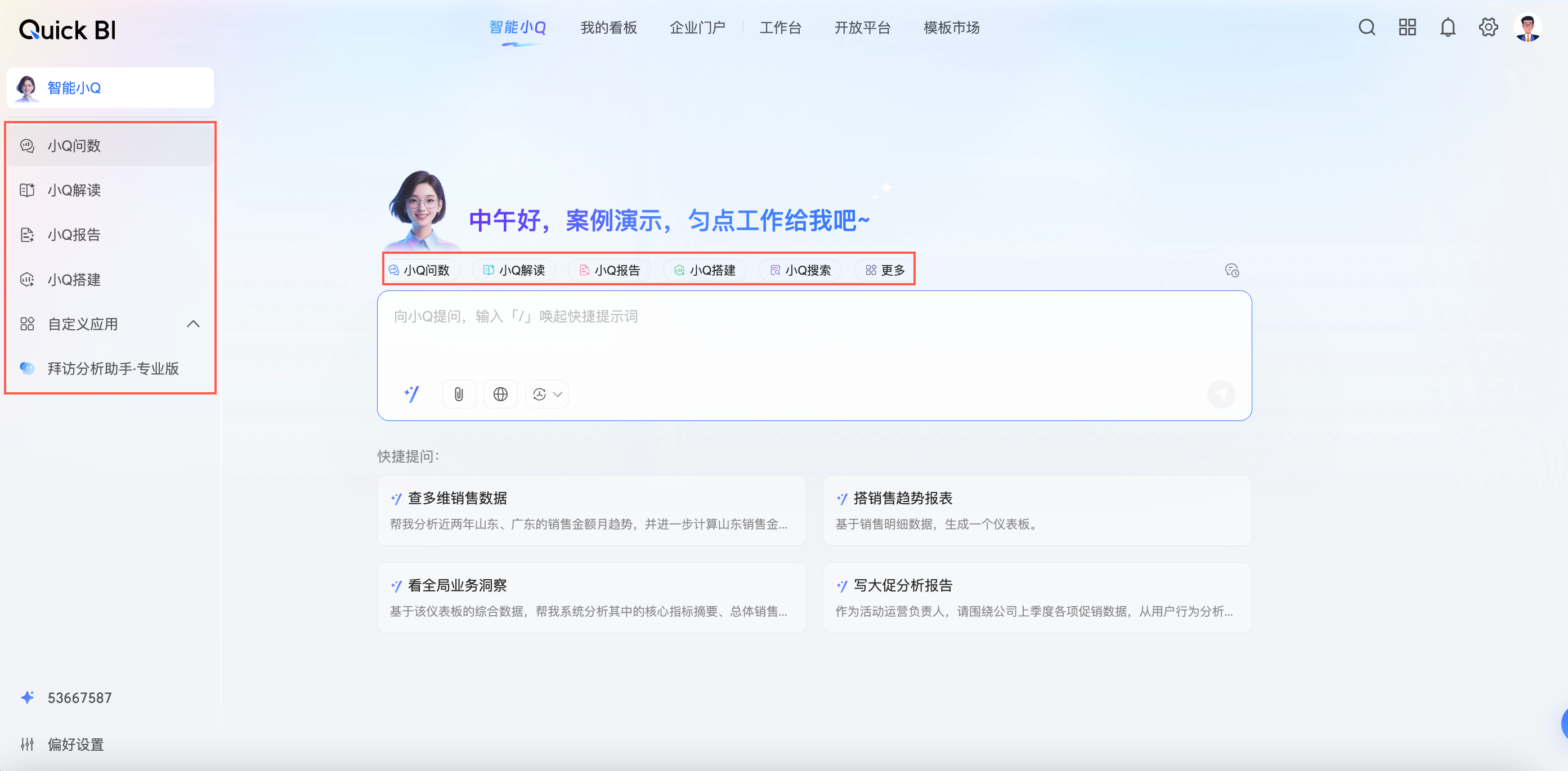This screenshot has width=1568, height=771.
Task: Open the 偏好设置 sliders icon
Action: tap(28, 743)
